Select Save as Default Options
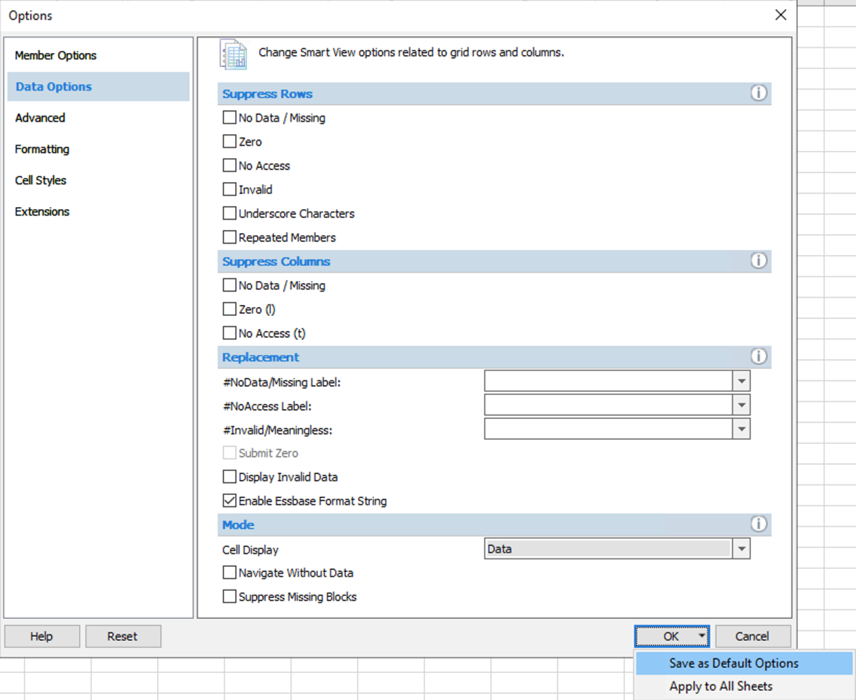The width and height of the screenshot is (856, 700). (734, 663)
